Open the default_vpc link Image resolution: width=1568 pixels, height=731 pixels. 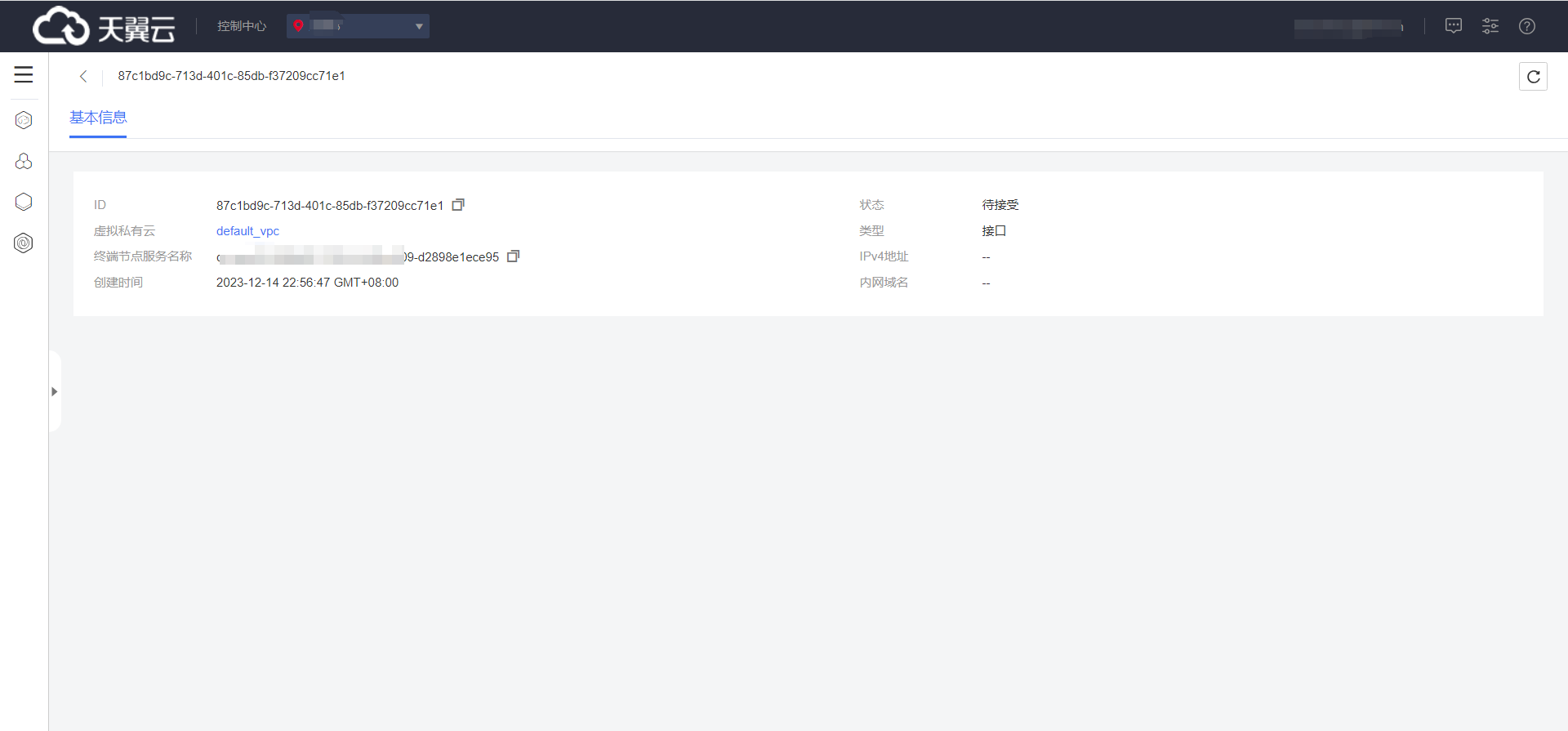point(247,231)
